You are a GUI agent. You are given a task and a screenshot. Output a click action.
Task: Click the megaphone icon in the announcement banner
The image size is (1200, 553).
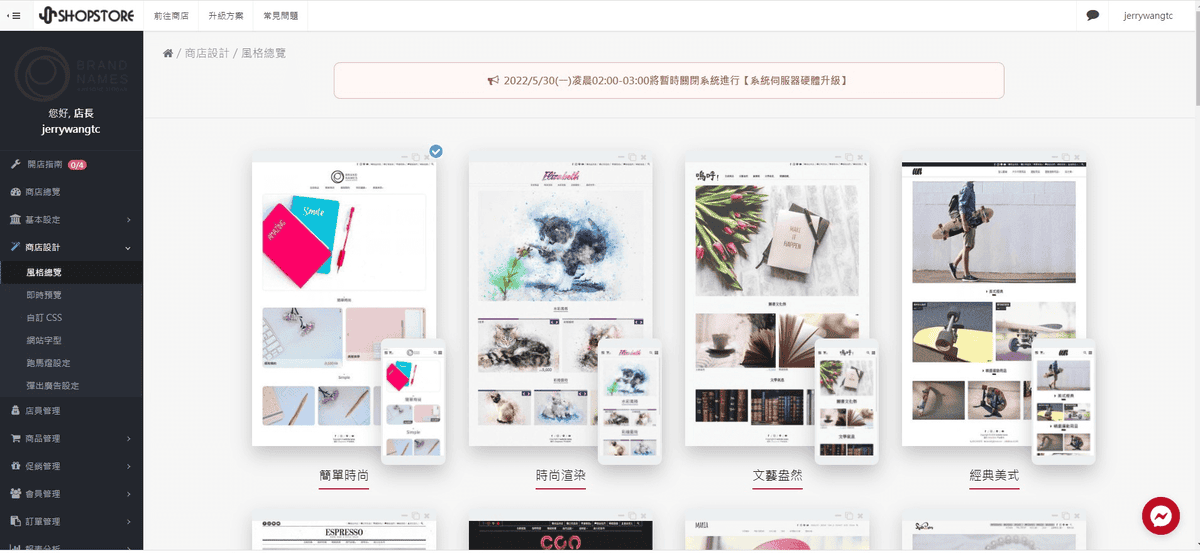coord(493,80)
